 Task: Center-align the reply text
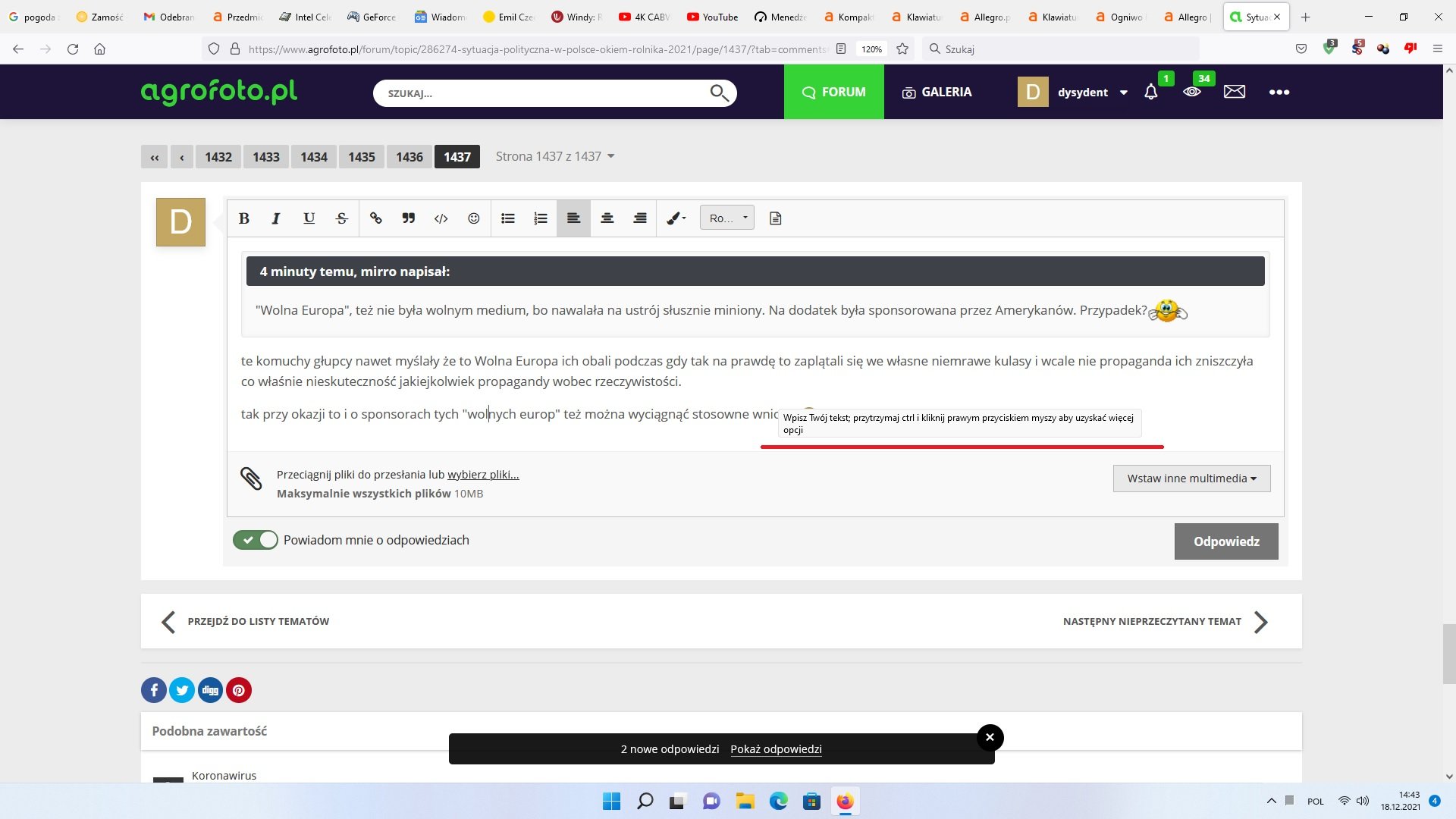pos(607,218)
